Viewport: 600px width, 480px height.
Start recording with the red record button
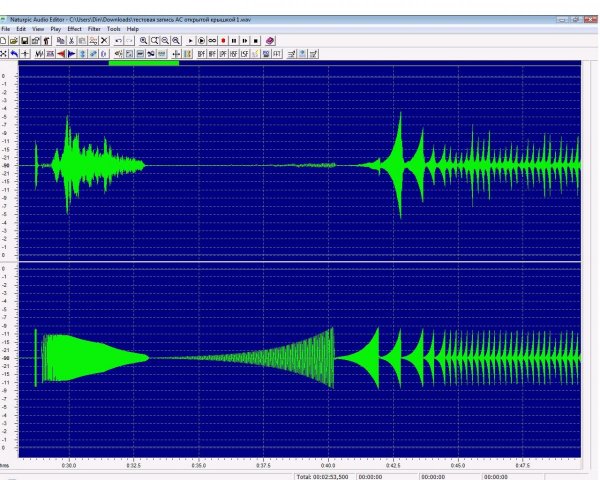223,41
